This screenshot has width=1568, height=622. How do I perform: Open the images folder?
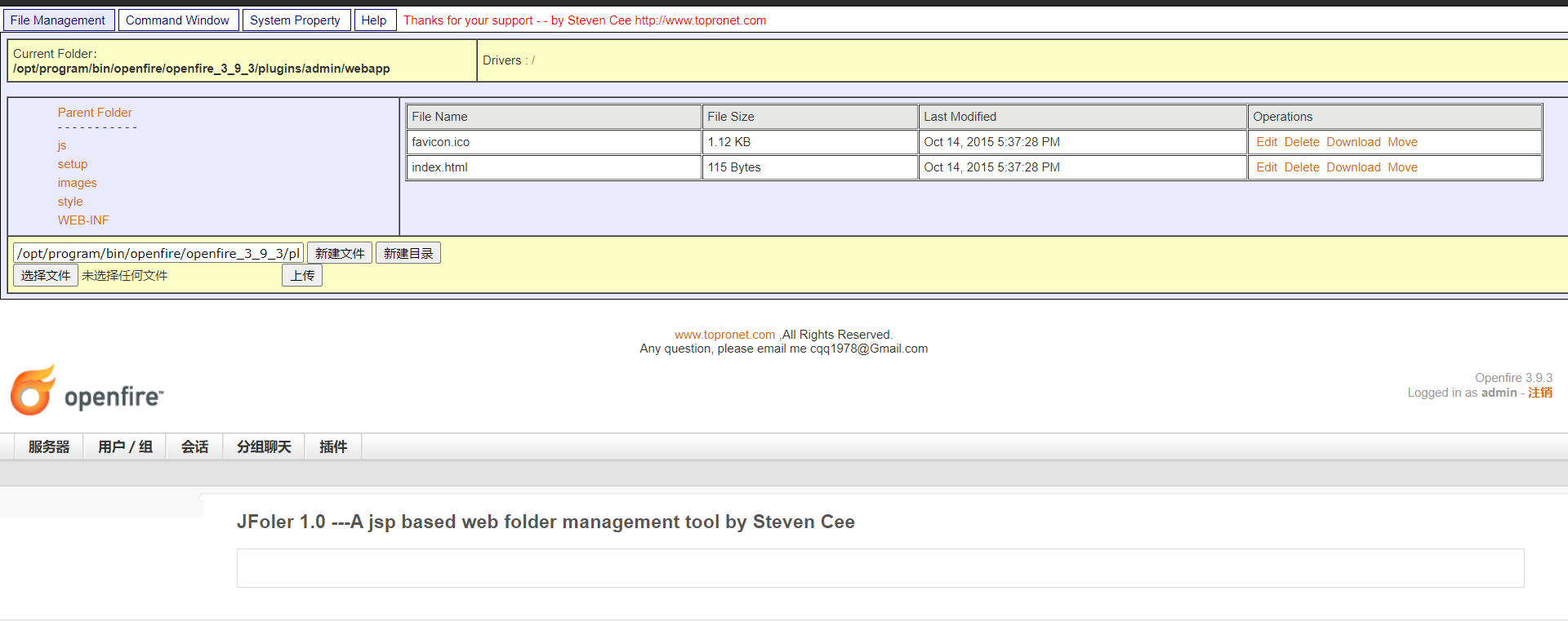[78, 183]
